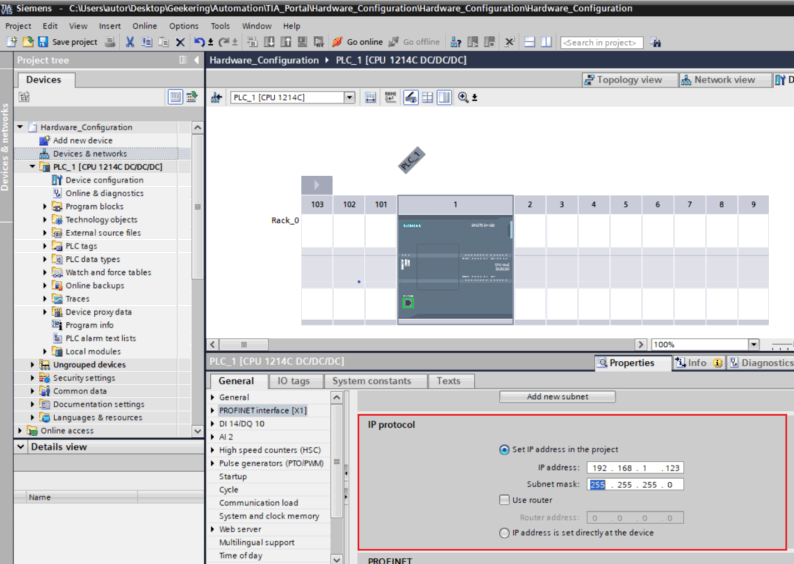Click the zoom magnifier icon in device view
Viewport: 794px width, 564px height.
click(463, 97)
